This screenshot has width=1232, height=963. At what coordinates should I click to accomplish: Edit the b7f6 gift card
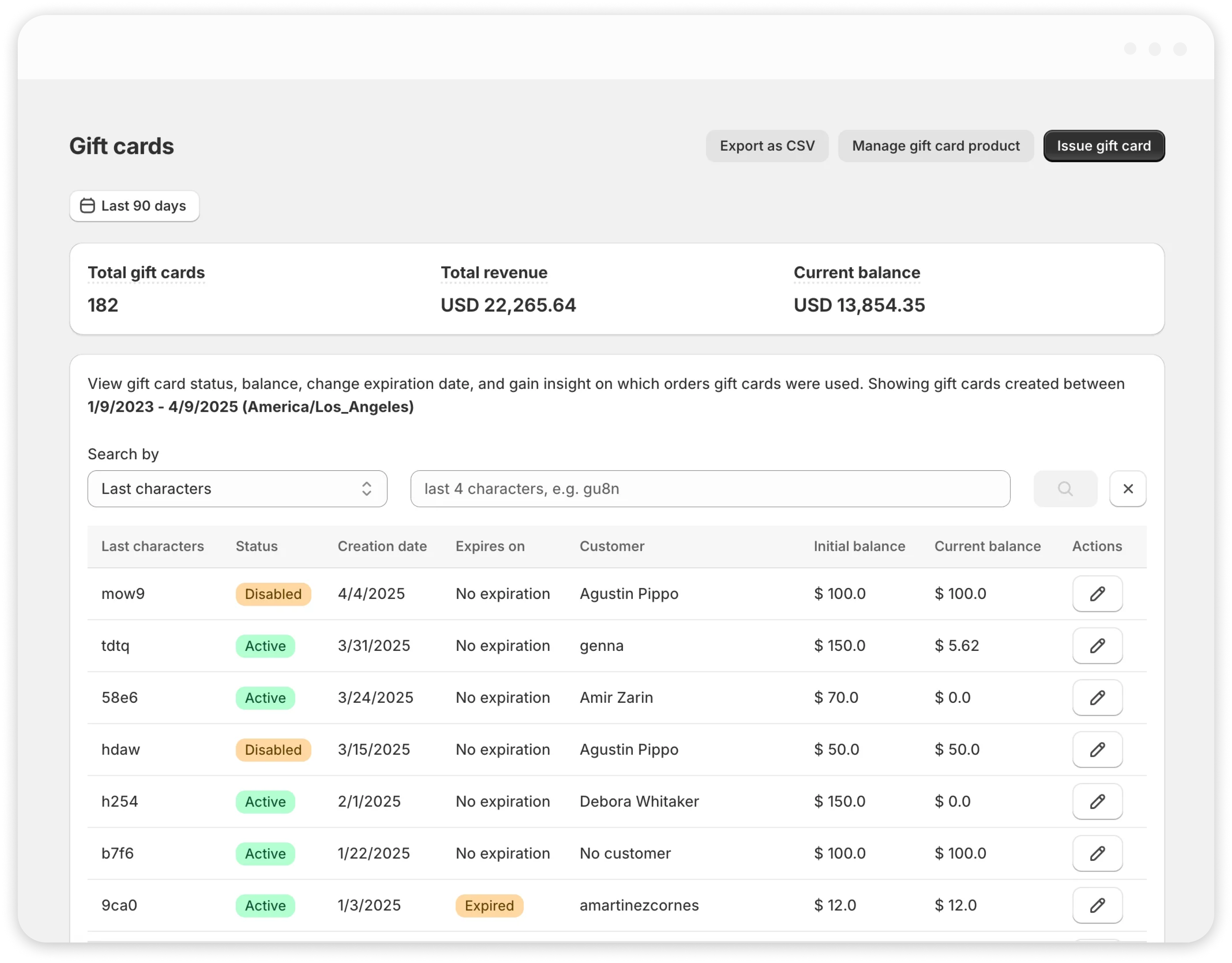coord(1097,853)
